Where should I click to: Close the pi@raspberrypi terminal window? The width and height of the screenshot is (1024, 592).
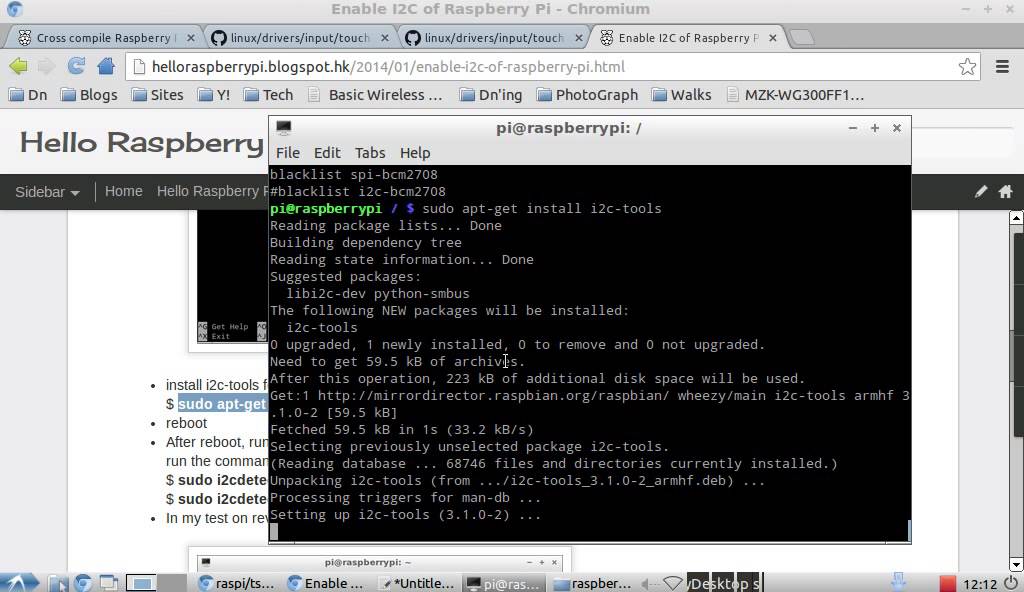tap(897, 128)
